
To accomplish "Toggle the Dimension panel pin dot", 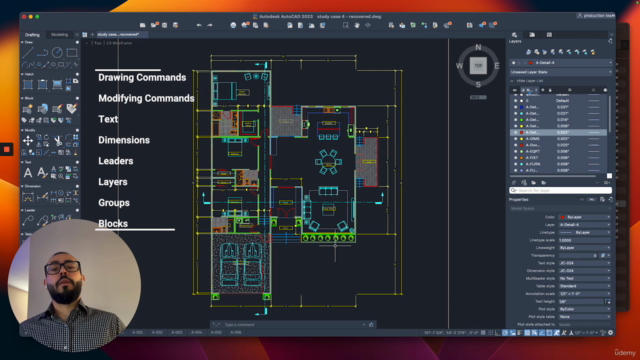I will [77, 186].
